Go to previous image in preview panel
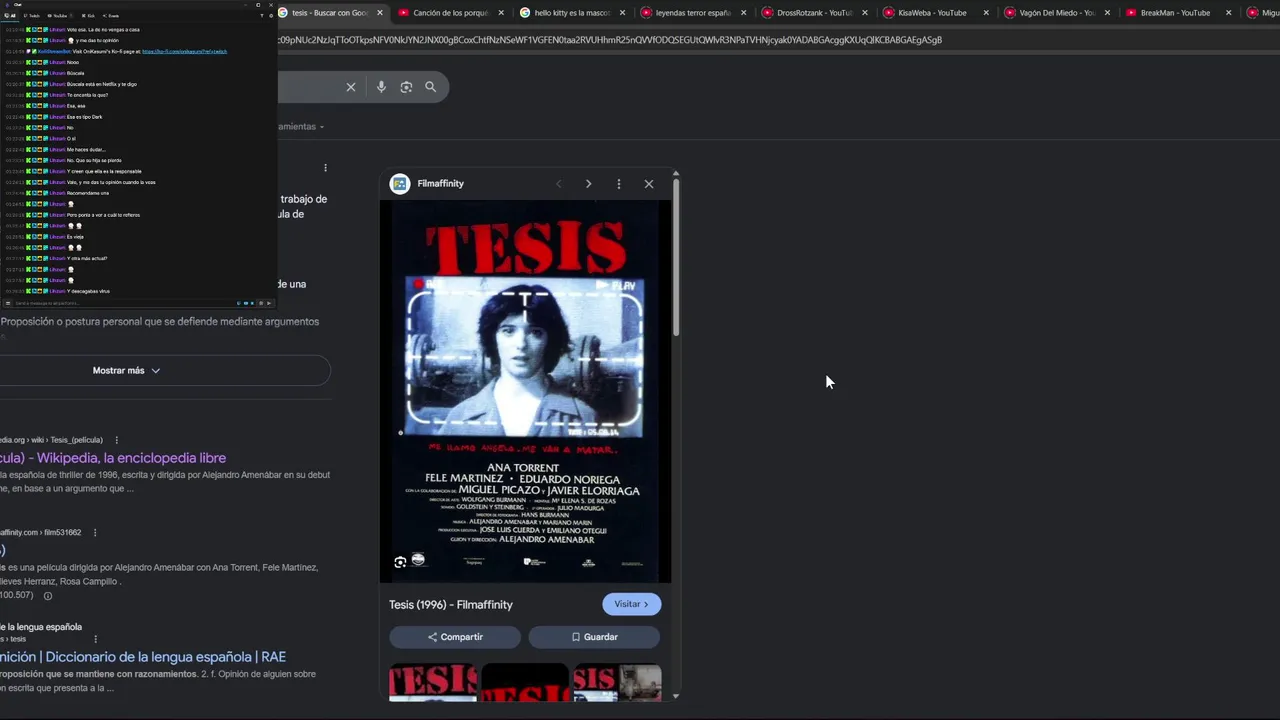This screenshot has height=720, width=1280. pos(559,184)
